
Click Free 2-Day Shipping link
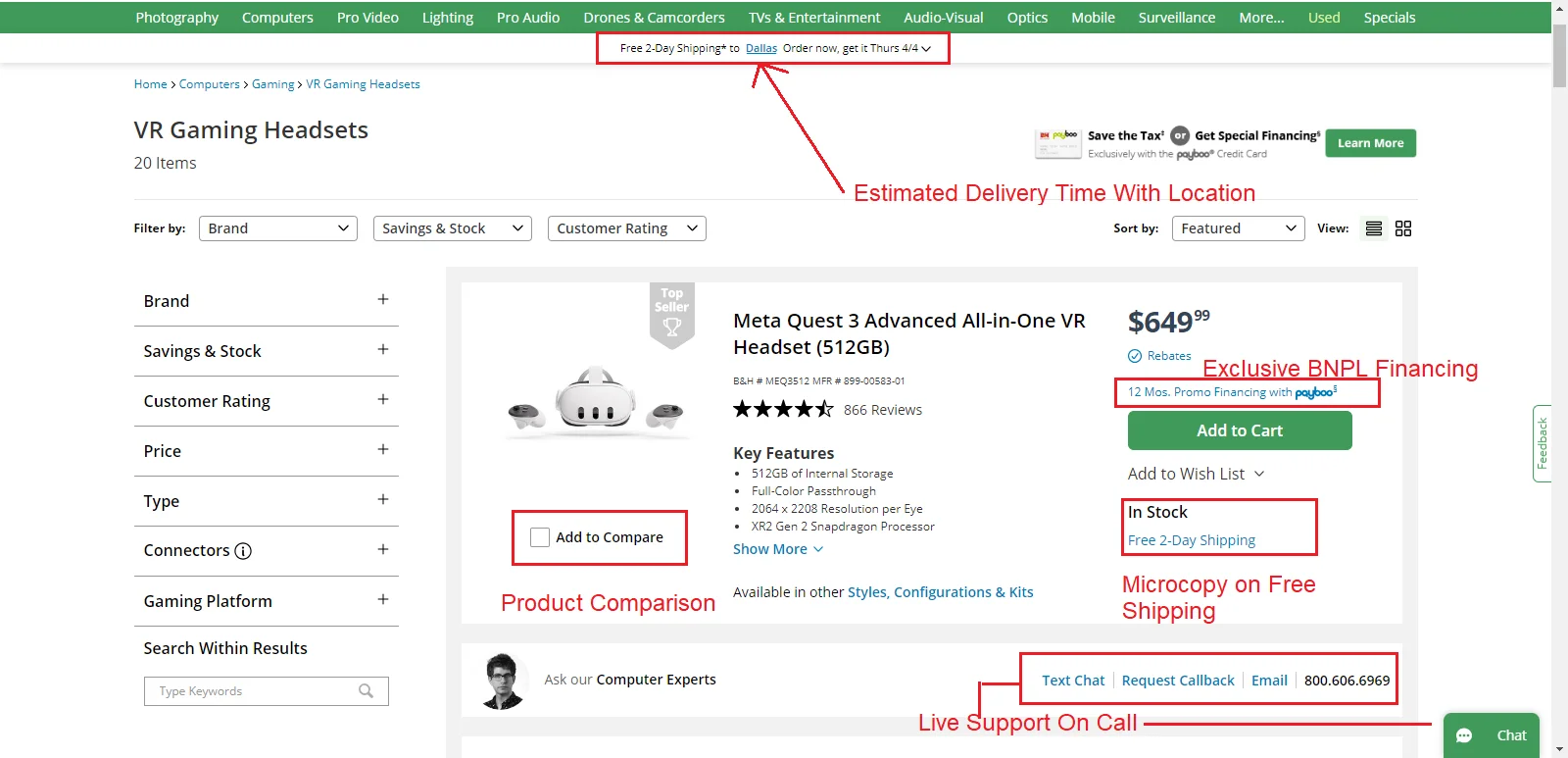(1192, 540)
